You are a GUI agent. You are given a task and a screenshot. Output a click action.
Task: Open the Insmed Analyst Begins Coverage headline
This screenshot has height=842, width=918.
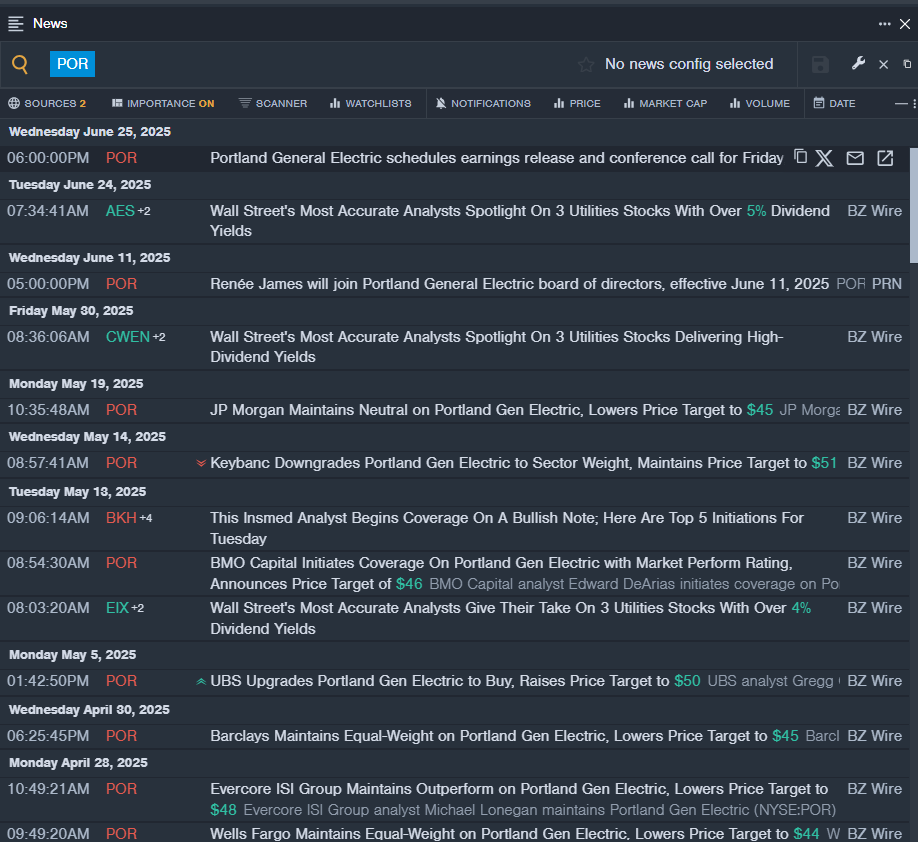(507, 528)
